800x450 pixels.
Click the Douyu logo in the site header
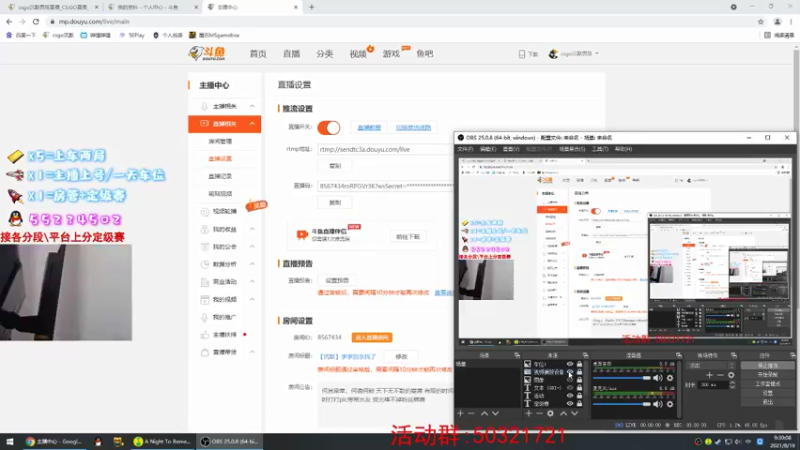[x=207, y=53]
